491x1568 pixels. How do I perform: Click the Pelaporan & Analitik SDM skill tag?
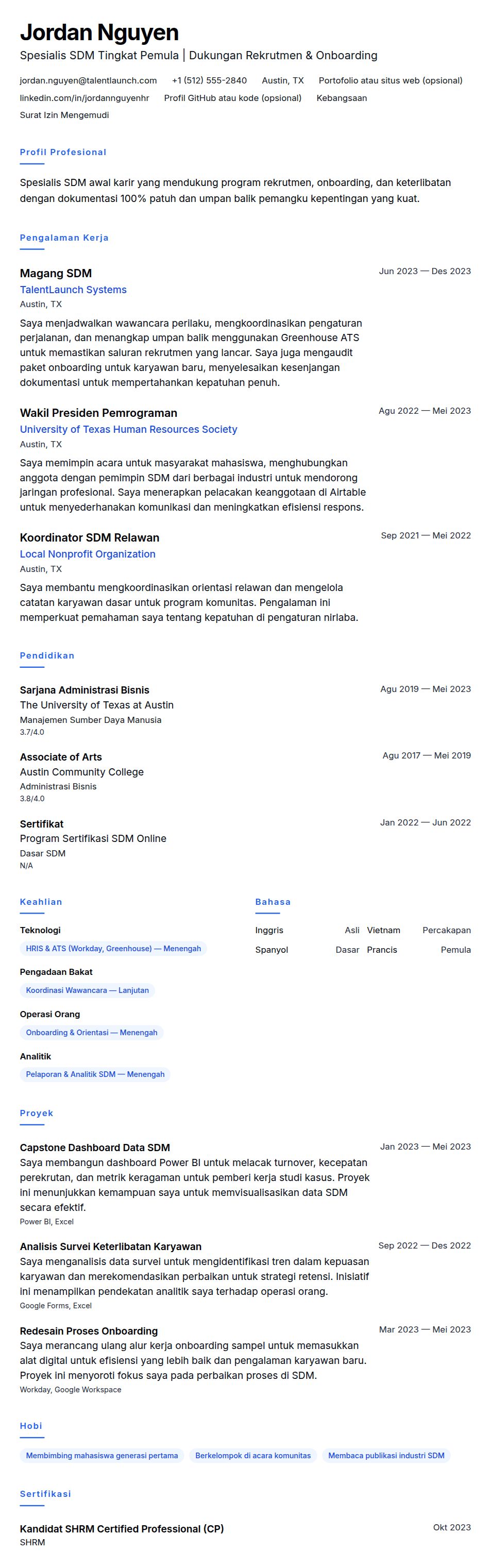(95, 1074)
